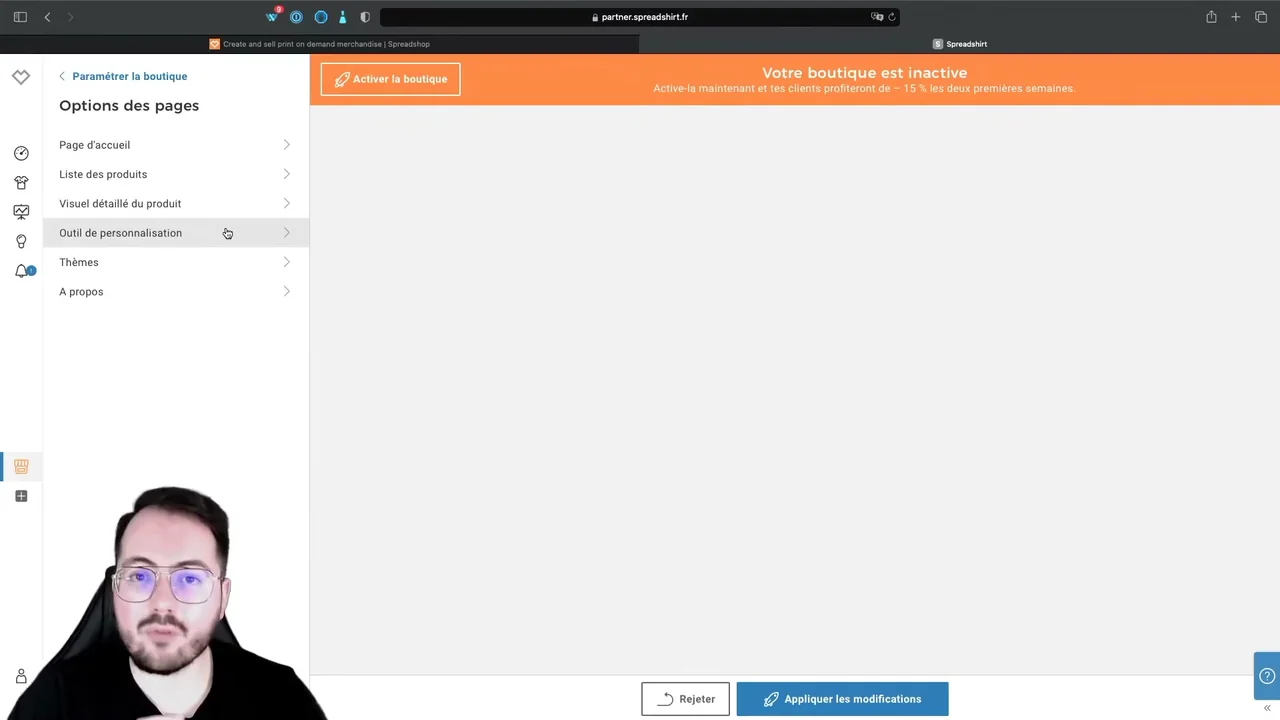Viewport: 1280px width, 720px height.
Task: Reload the page with the refresh icon
Action: [x=892, y=17]
